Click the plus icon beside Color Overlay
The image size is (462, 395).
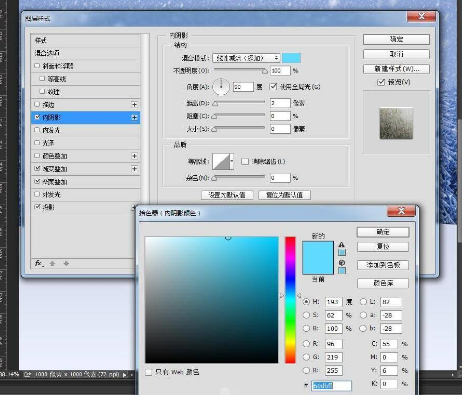click(x=134, y=156)
